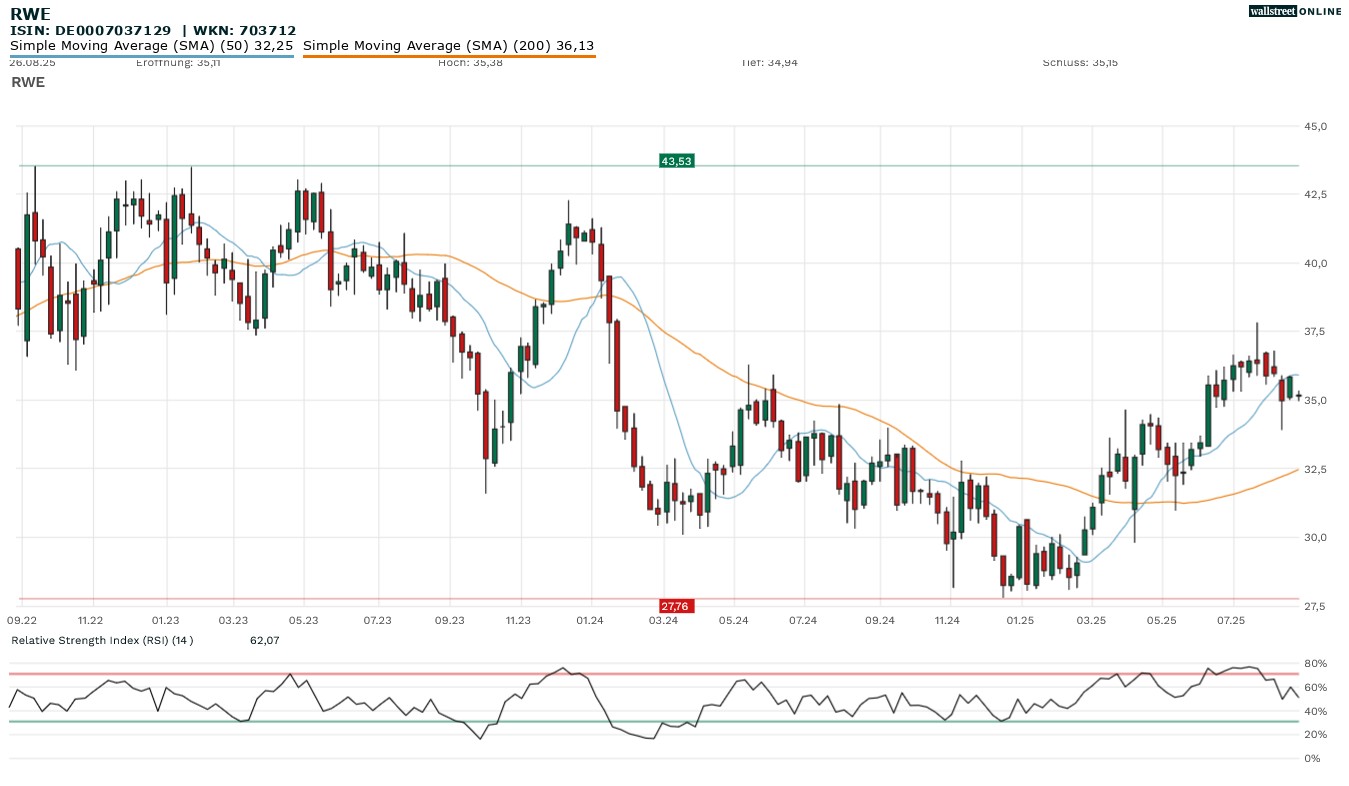Click the 03.25 date axis label
1349x786 pixels.
coord(1091,620)
